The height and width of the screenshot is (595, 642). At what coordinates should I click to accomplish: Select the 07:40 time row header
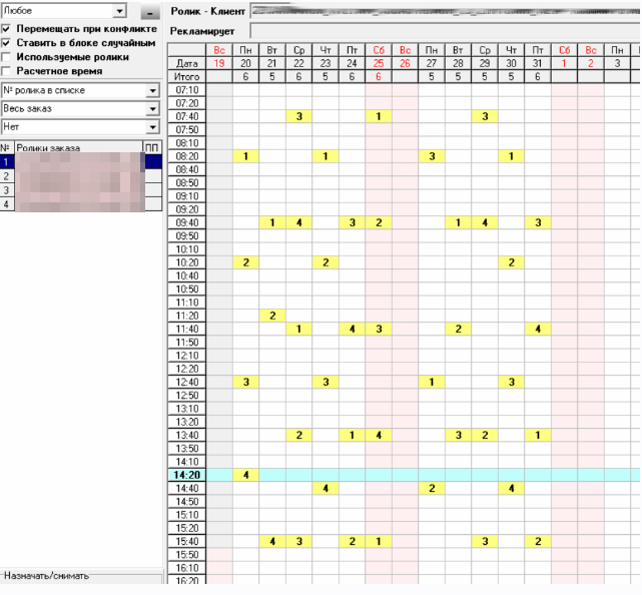[x=187, y=116]
